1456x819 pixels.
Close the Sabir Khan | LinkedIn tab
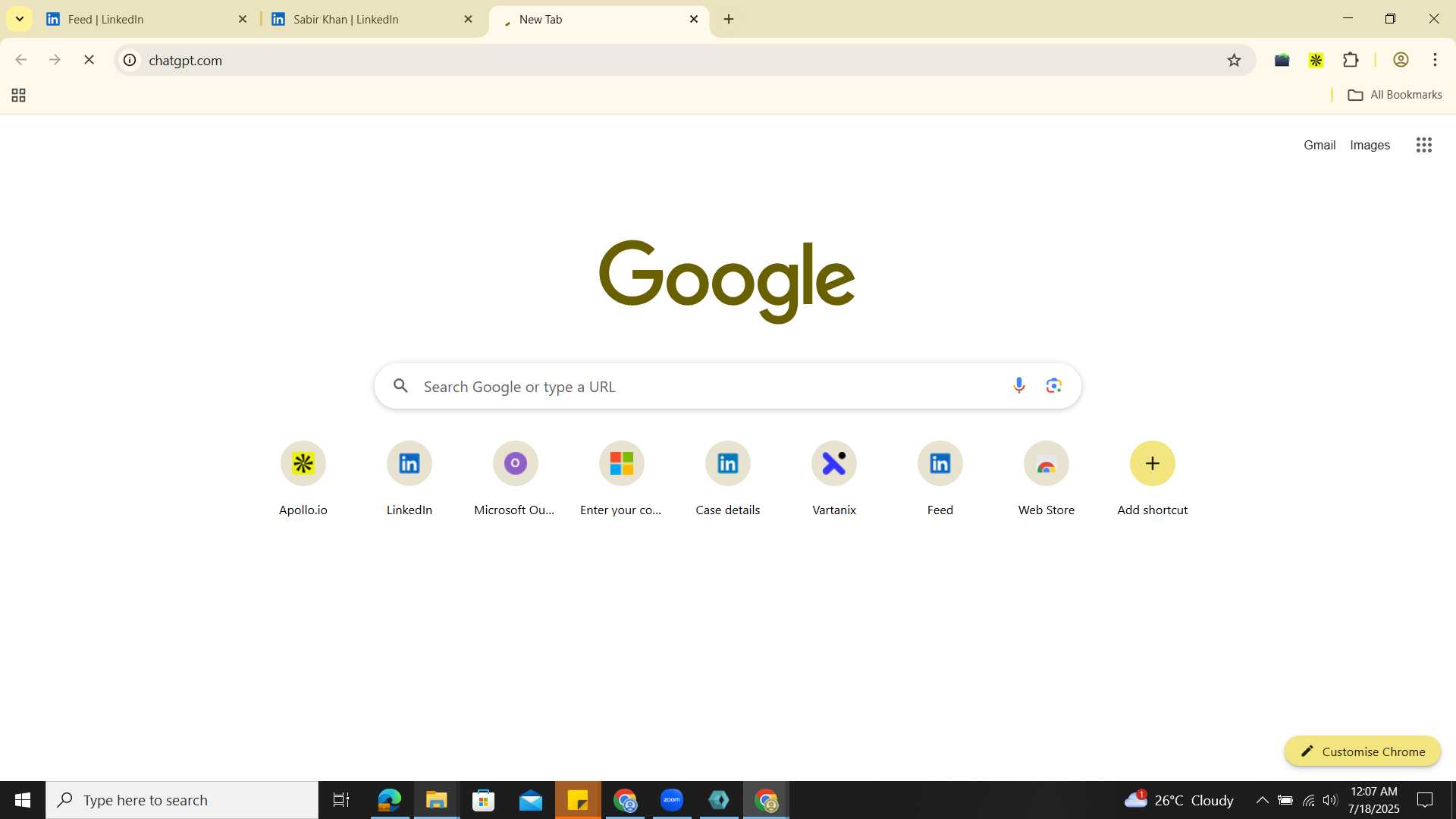click(x=468, y=19)
